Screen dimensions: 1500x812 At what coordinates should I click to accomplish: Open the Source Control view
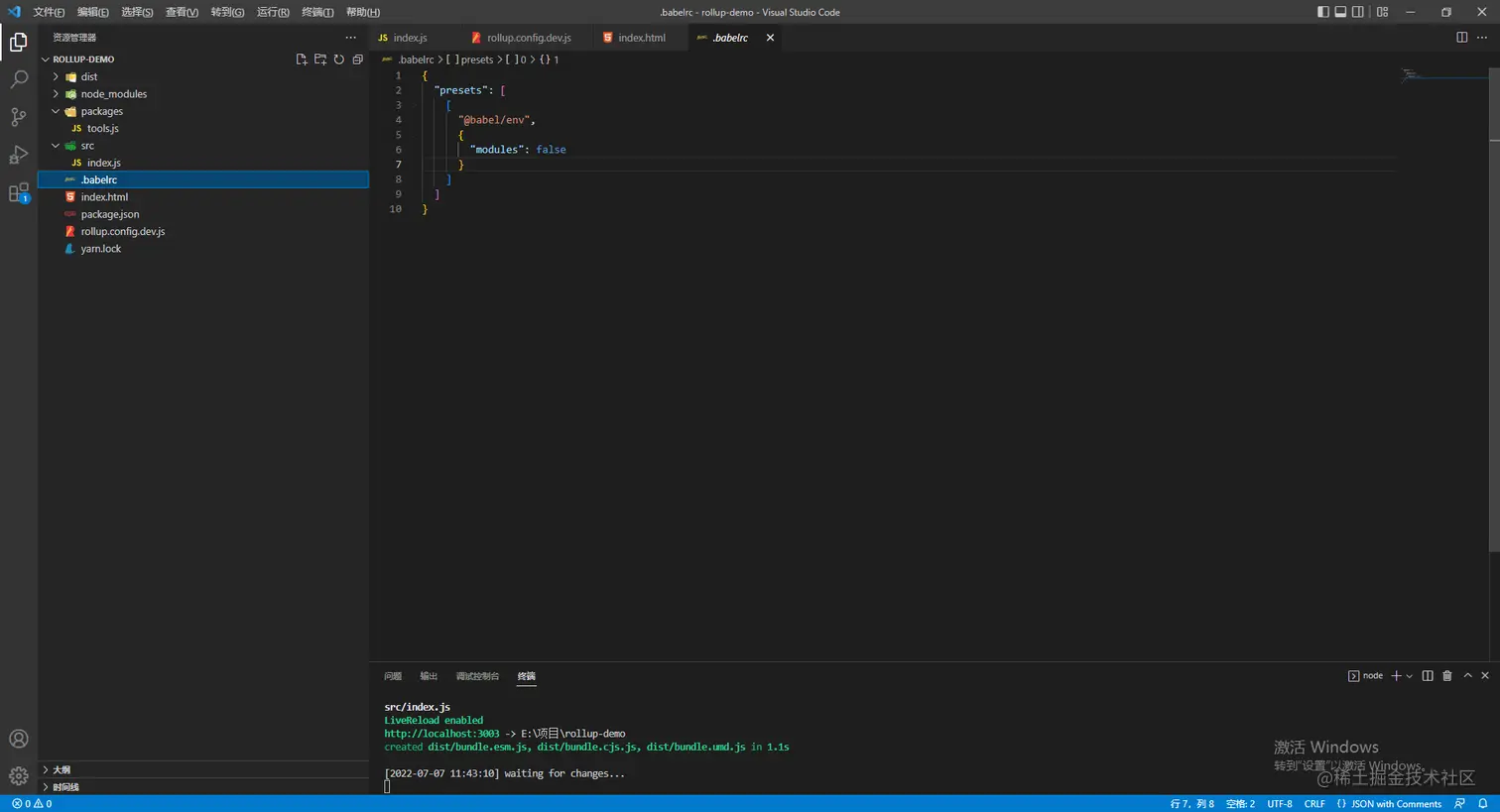[18, 117]
